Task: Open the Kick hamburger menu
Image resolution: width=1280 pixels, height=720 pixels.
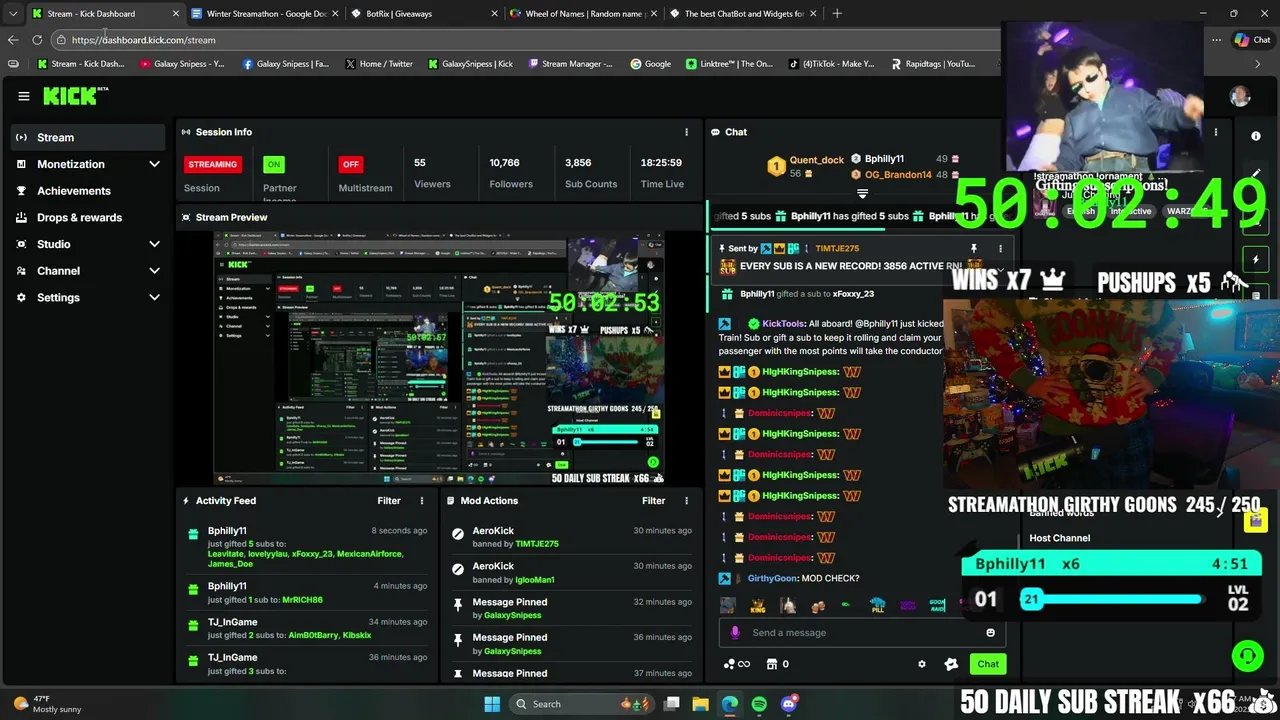Action: pos(24,96)
